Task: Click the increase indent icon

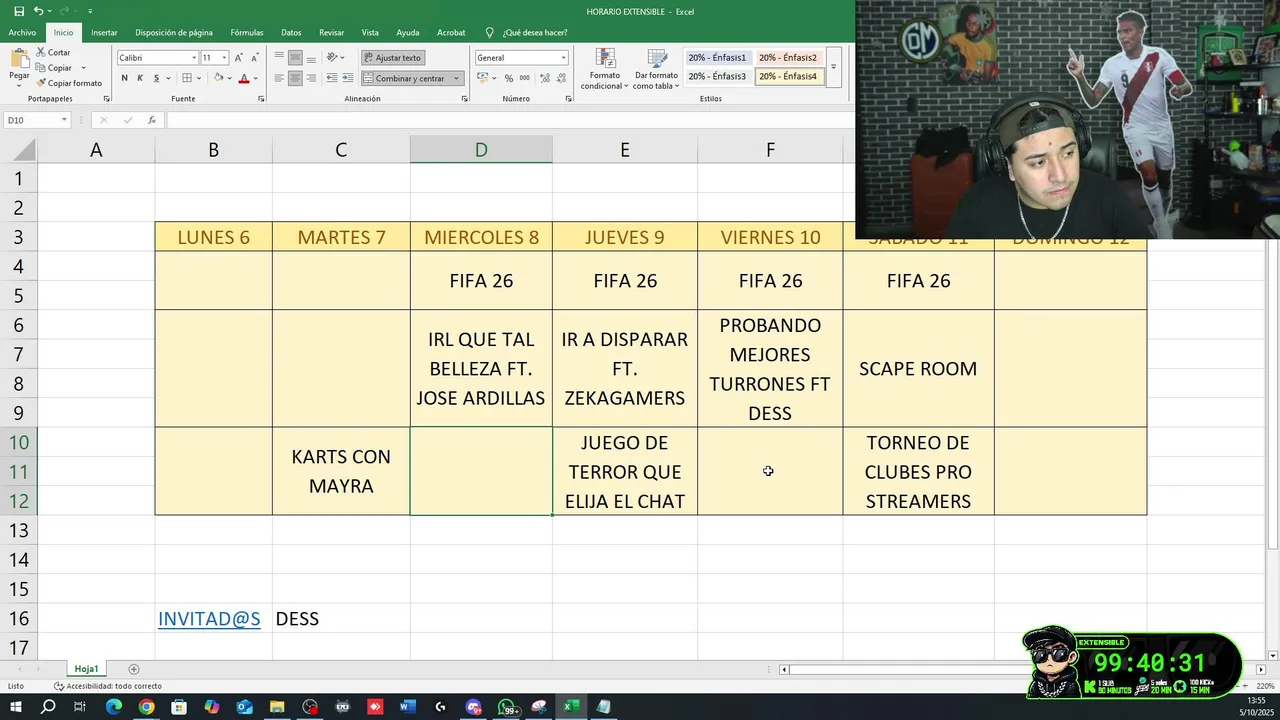Action: point(347,78)
